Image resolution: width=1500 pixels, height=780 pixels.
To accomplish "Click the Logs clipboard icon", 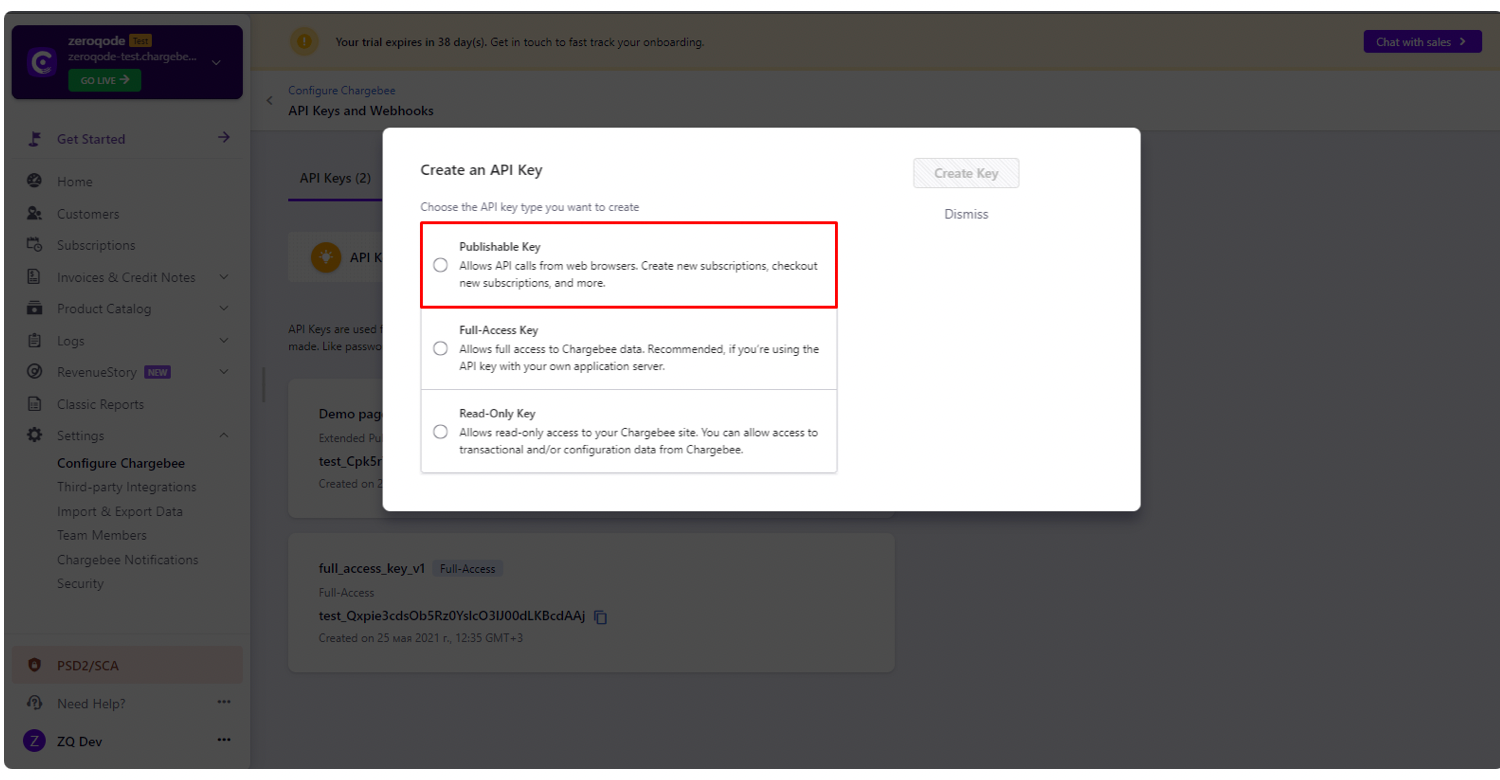I will (35, 340).
